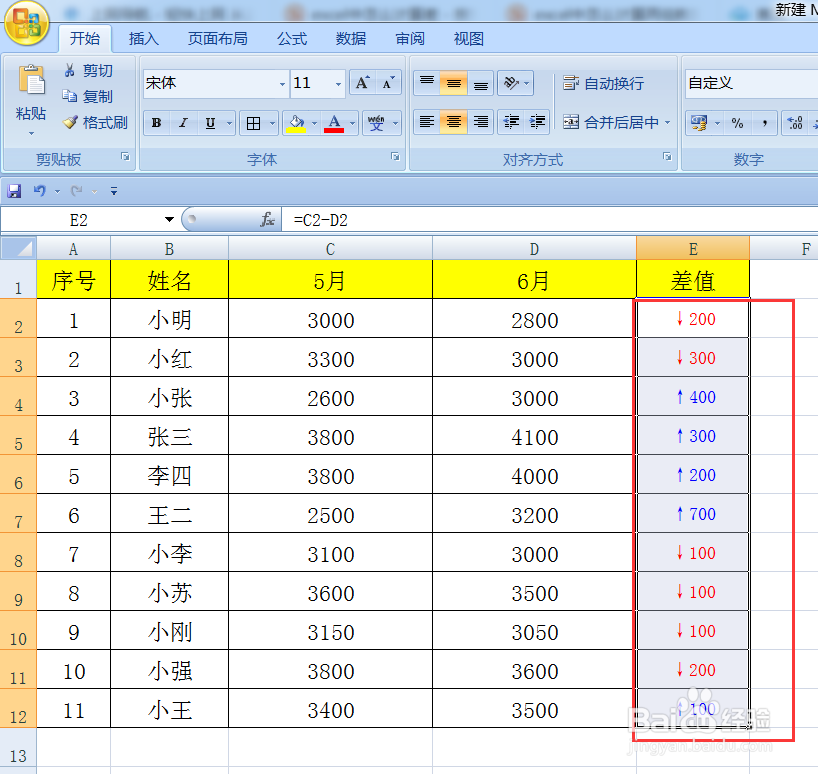Image resolution: width=818 pixels, height=774 pixels.
Task: Switch to 插入 tab
Action: click(143, 39)
